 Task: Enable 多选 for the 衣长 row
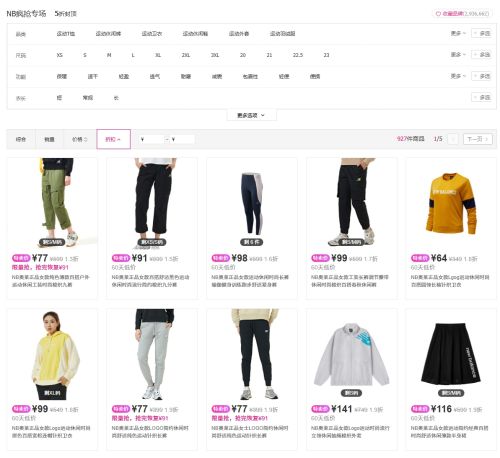[481, 97]
